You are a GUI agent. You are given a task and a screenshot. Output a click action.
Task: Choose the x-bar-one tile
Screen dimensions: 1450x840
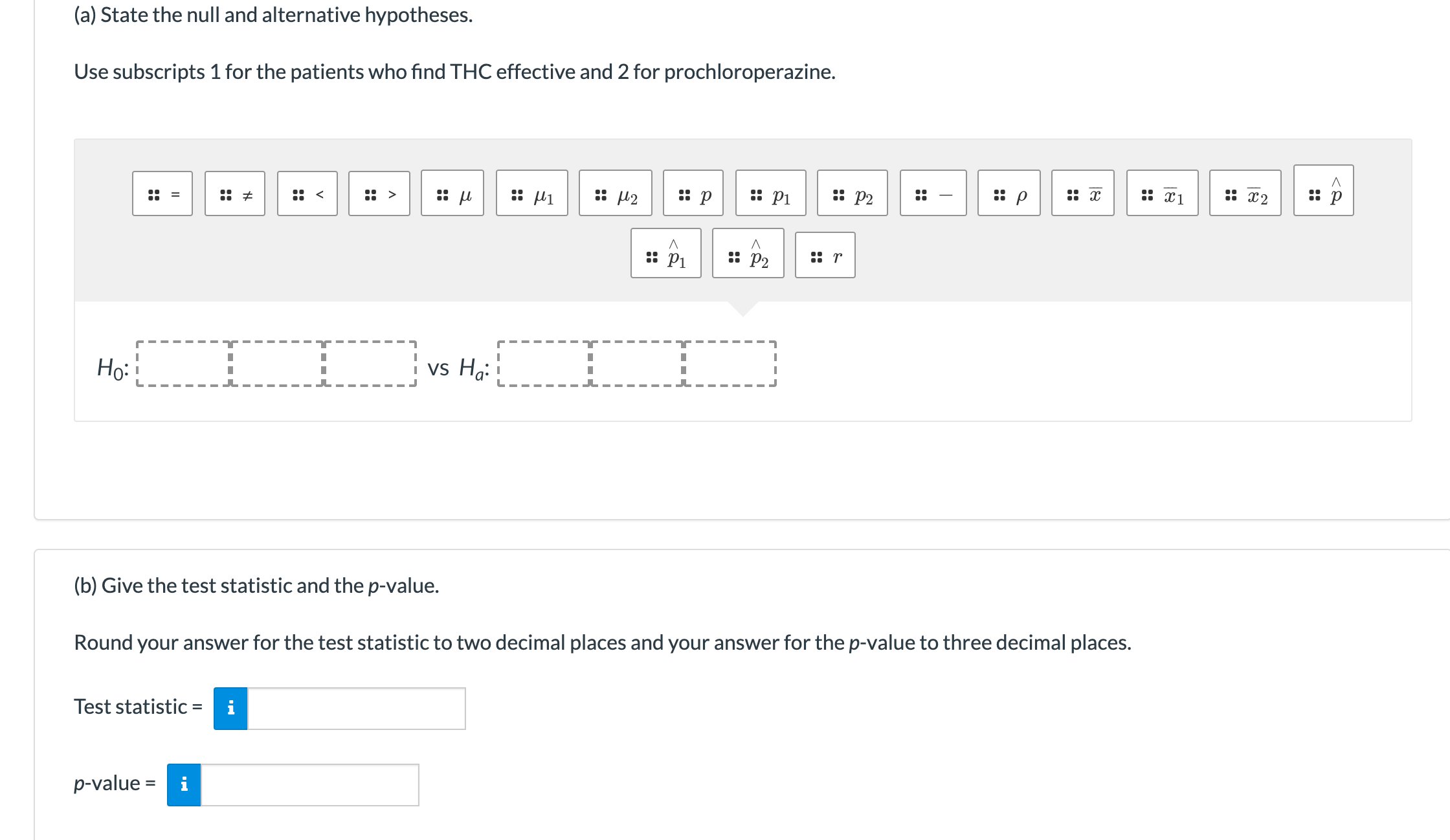coord(1163,193)
